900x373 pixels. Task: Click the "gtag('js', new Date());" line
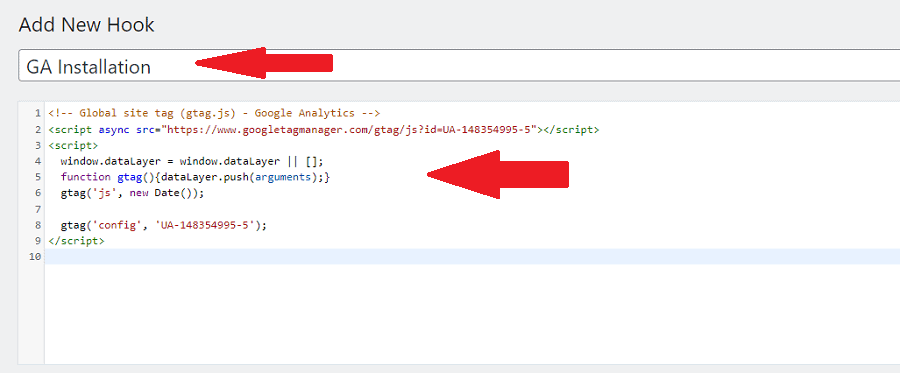pos(132,193)
